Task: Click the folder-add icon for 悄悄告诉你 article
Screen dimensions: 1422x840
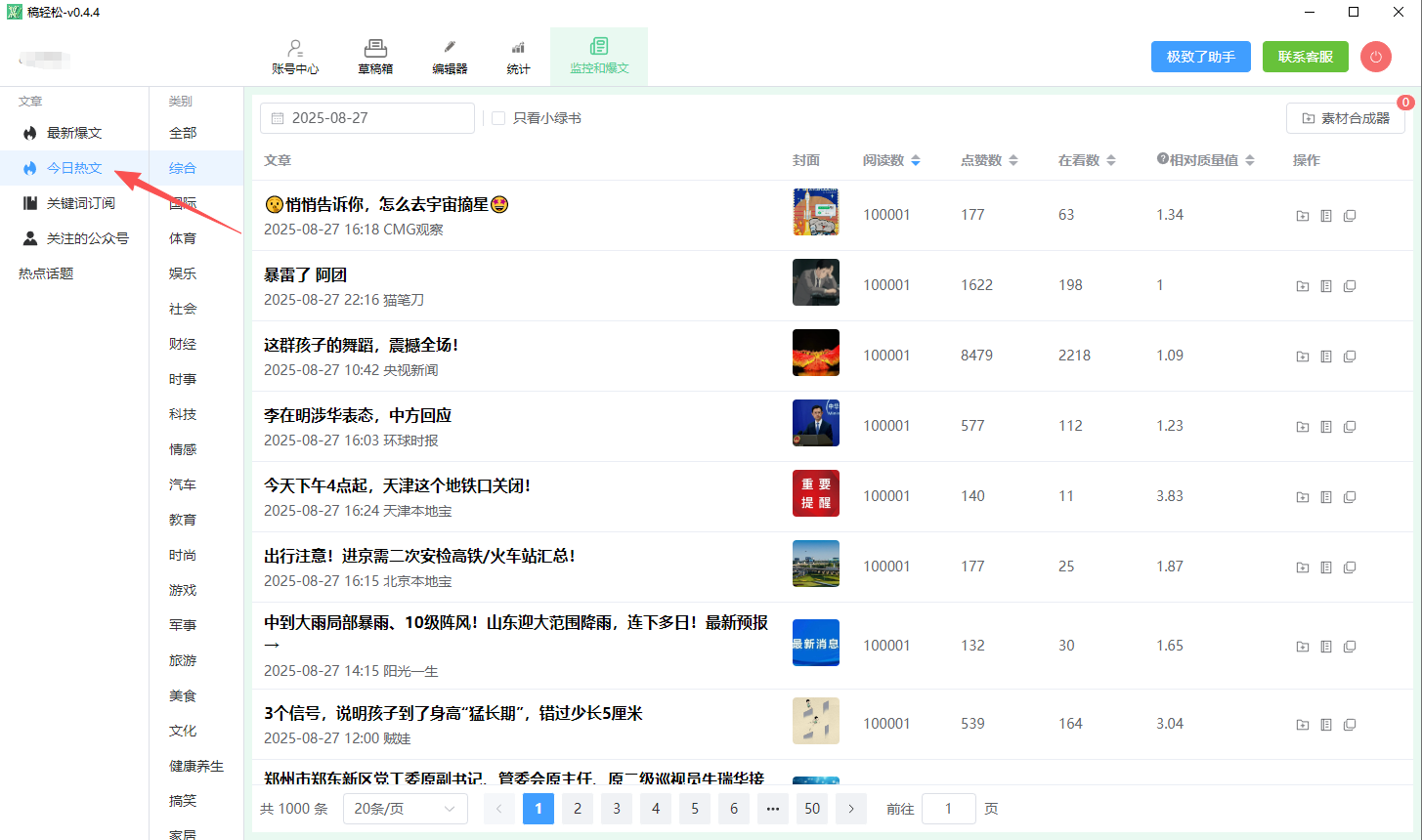Action: (1303, 216)
